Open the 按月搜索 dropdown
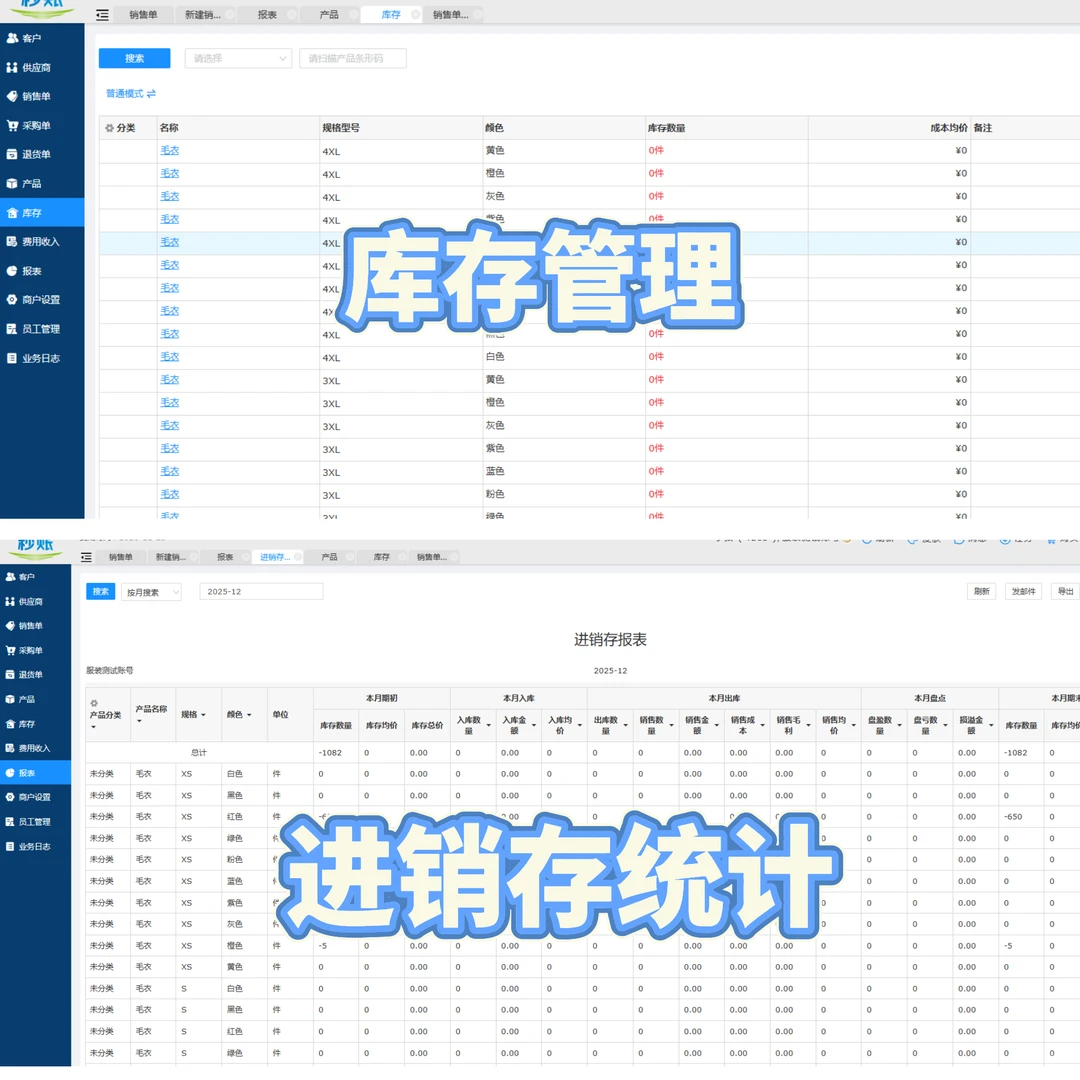Screen dimensions: 1080x1080 [x=152, y=592]
